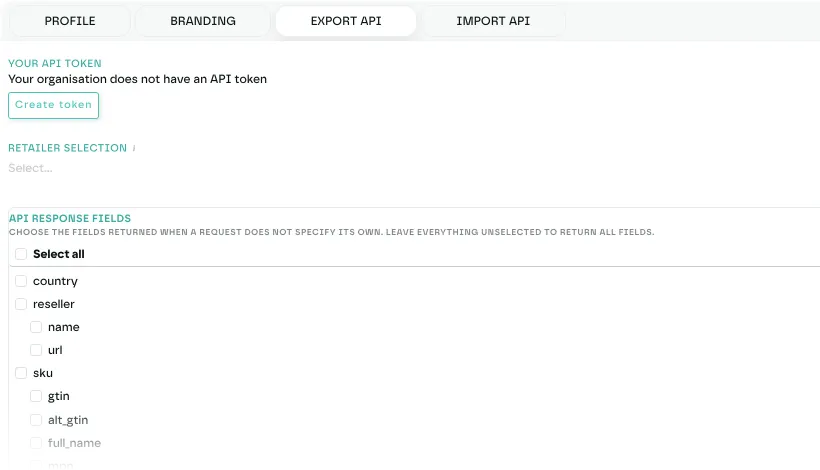Click the 'reseller' field label

(54, 304)
